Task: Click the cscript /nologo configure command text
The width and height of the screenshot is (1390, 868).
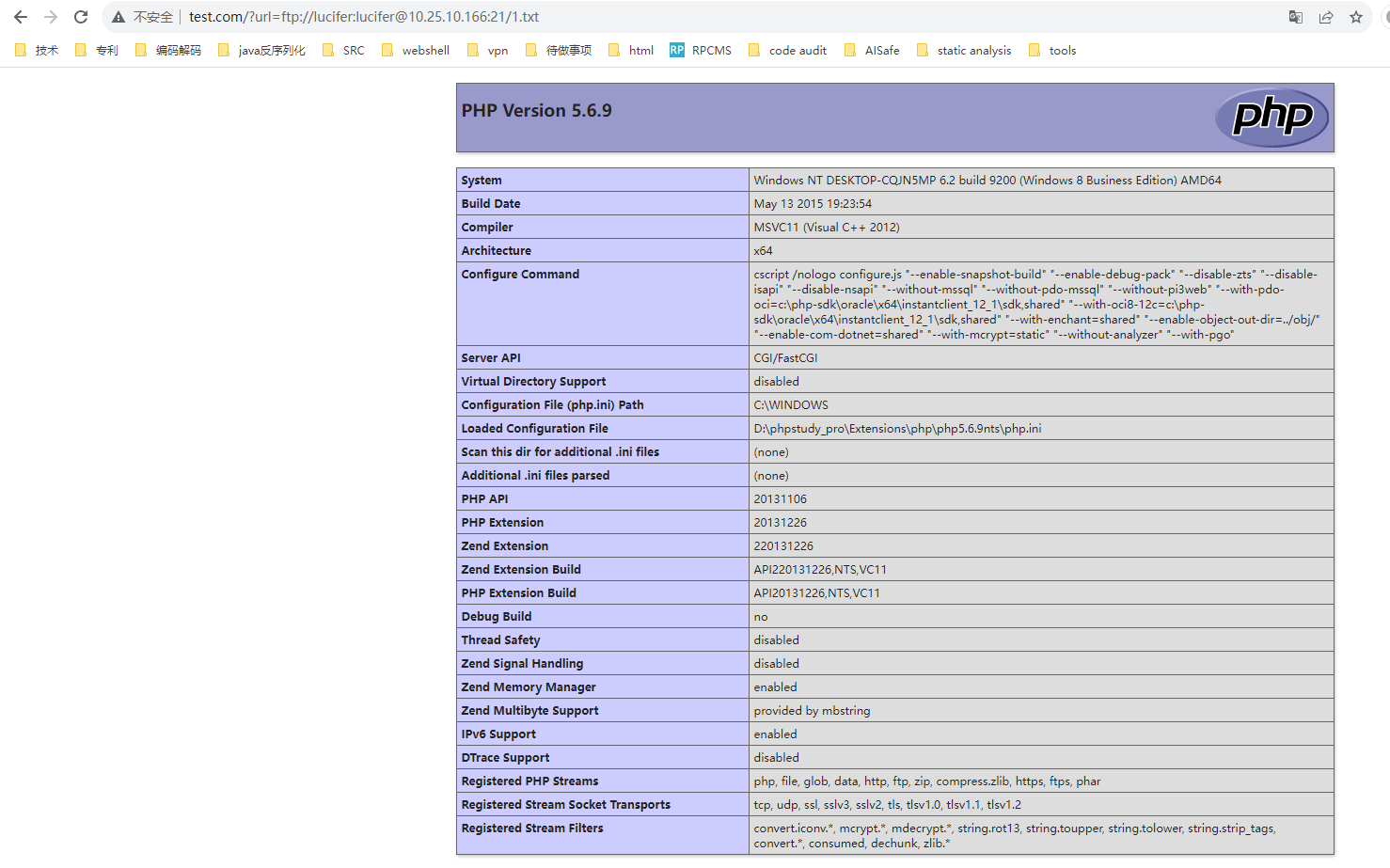Action: click(x=1036, y=305)
